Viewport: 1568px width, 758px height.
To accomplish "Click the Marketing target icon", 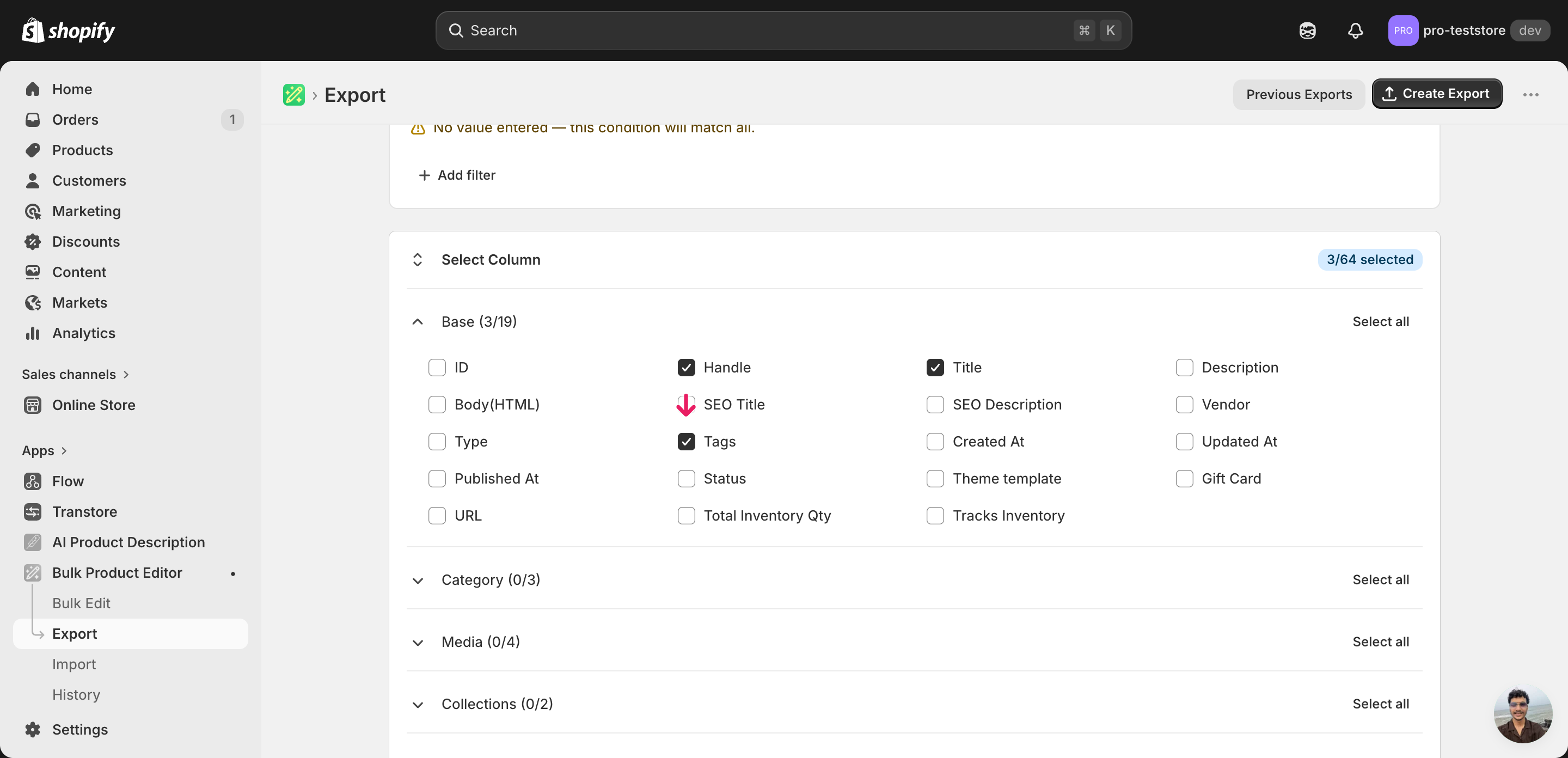I will click(33, 211).
